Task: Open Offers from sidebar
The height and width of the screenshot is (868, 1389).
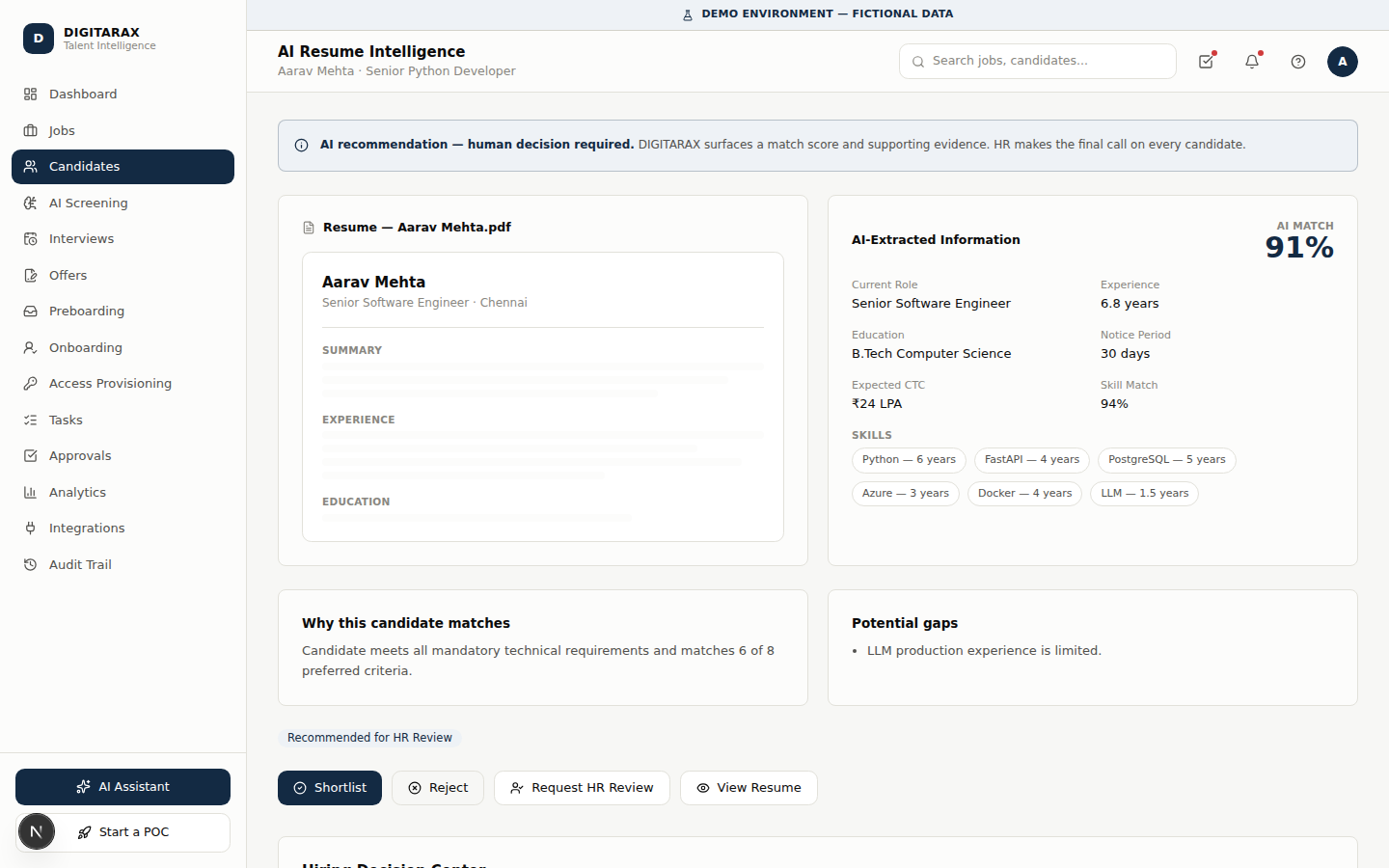Action: click(x=123, y=275)
